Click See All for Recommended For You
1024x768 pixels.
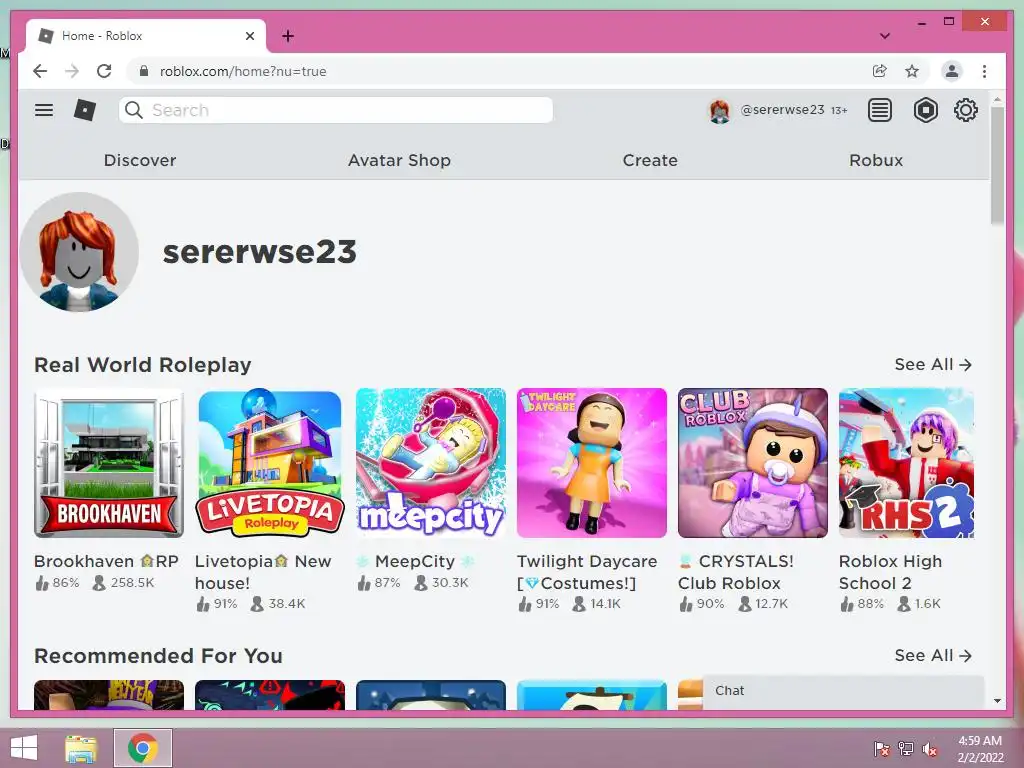coord(933,655)
